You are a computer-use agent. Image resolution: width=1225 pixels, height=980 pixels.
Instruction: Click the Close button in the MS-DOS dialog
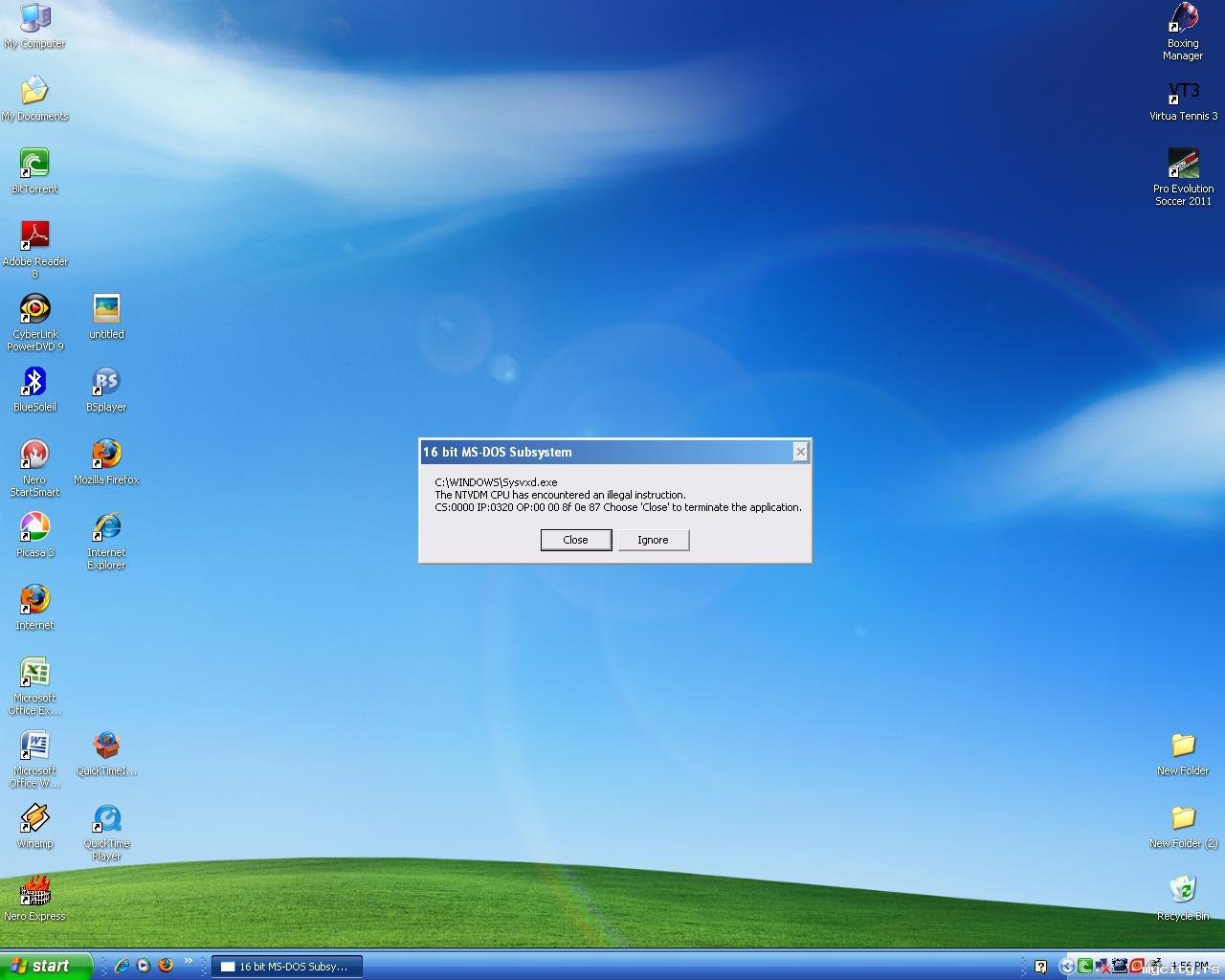click(x=575, y=540)
